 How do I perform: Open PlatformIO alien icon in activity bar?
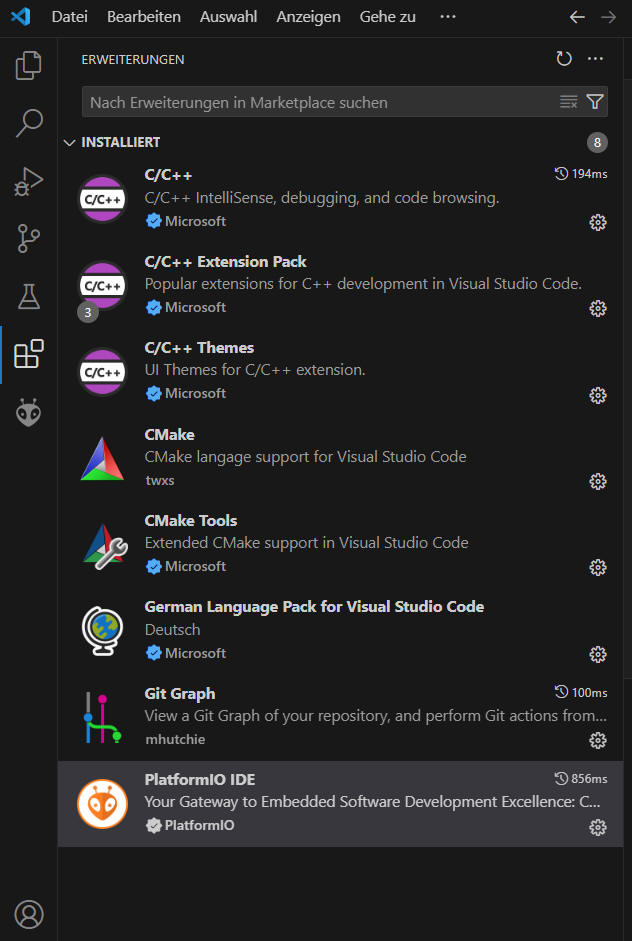tap(29, 412)
